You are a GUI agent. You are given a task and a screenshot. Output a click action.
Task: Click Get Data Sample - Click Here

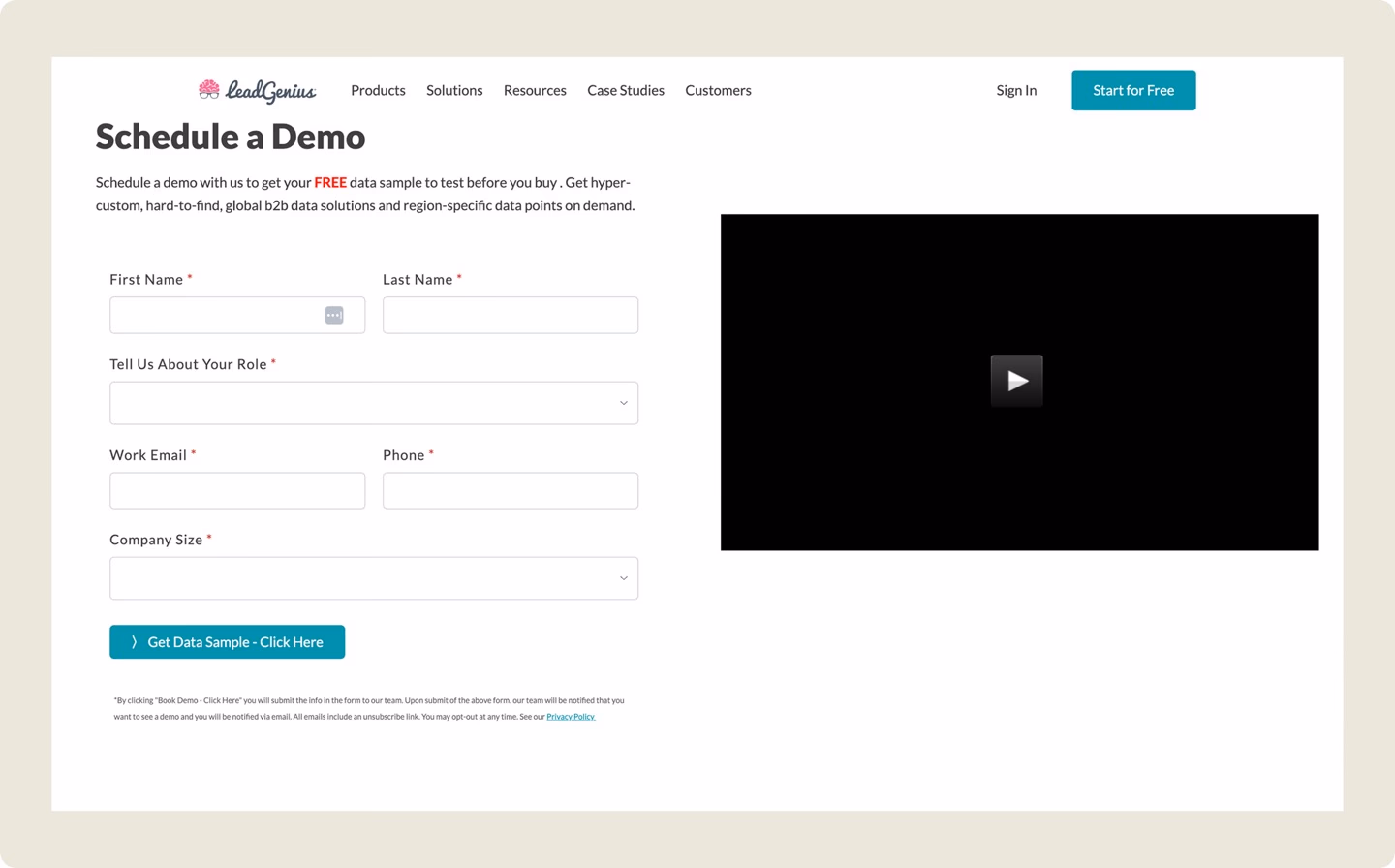coord(228,641)
